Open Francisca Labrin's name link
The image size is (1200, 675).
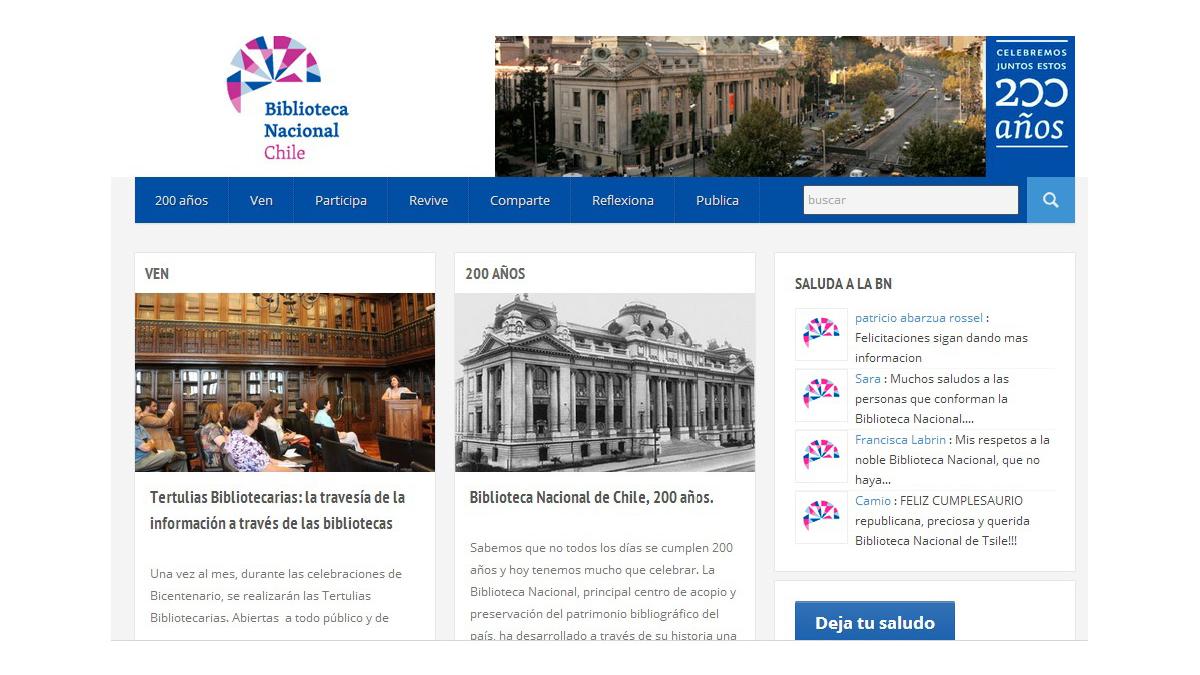(900, 440)
